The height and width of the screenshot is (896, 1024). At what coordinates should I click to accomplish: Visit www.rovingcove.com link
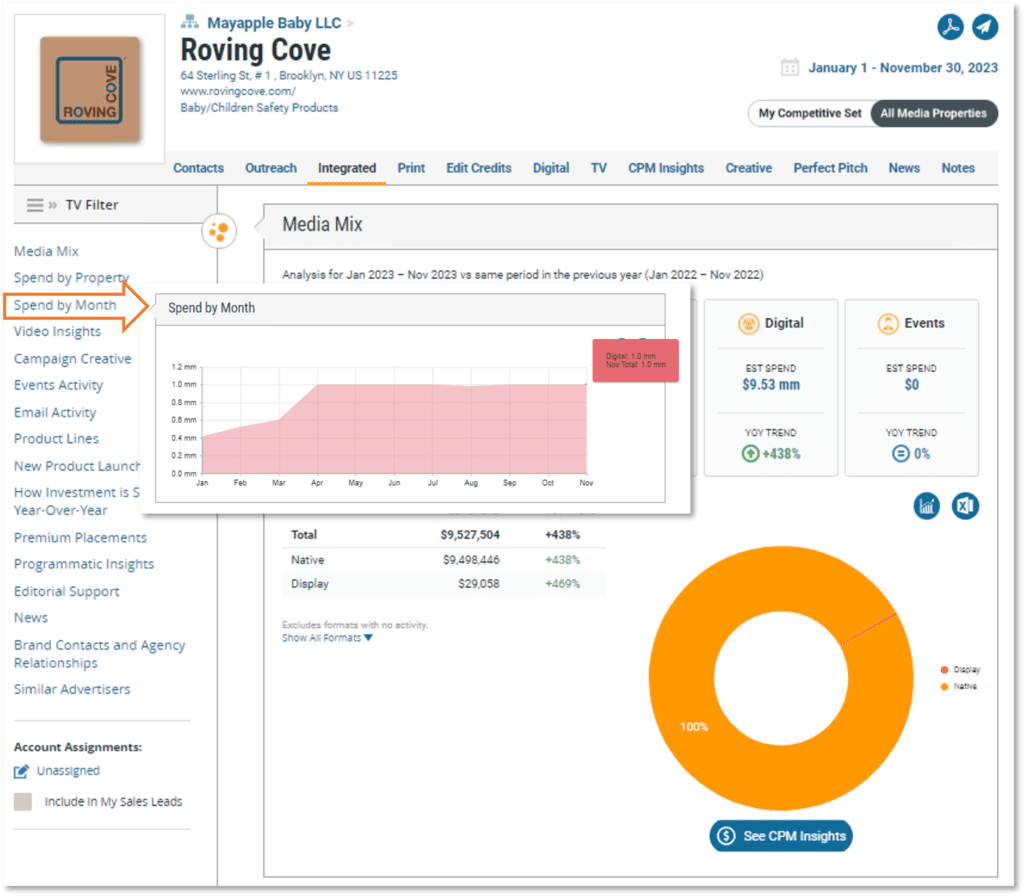click(238, 91)
